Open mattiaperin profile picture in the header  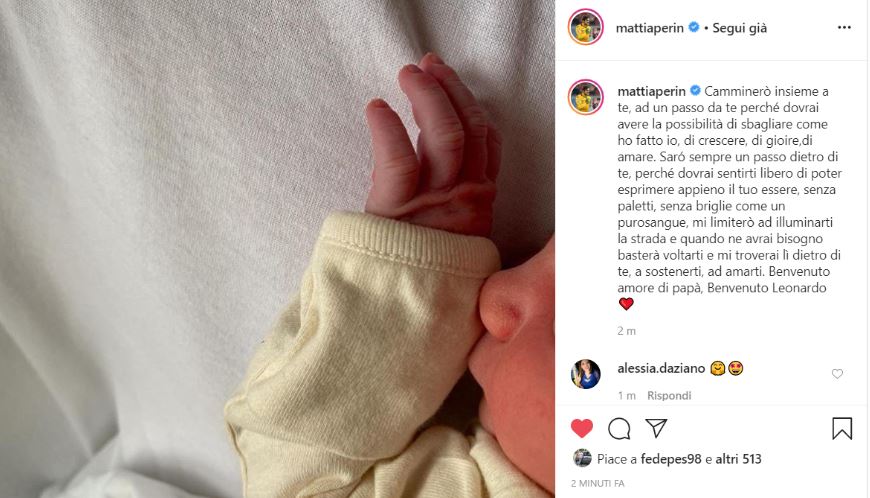point(586,27)
